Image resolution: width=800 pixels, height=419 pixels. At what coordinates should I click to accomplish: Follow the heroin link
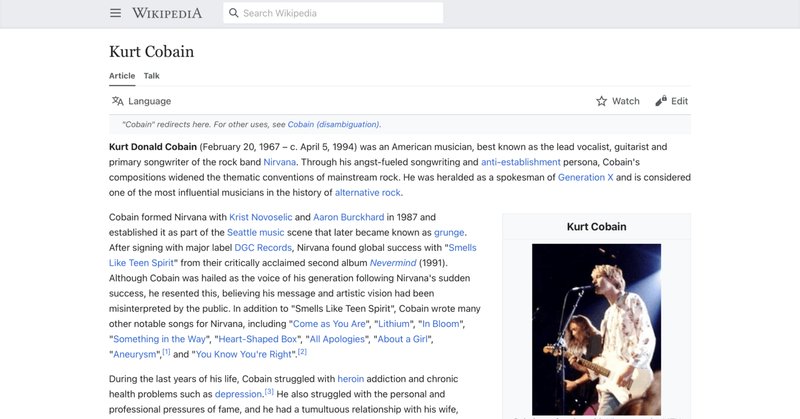[x=351, y=379]
